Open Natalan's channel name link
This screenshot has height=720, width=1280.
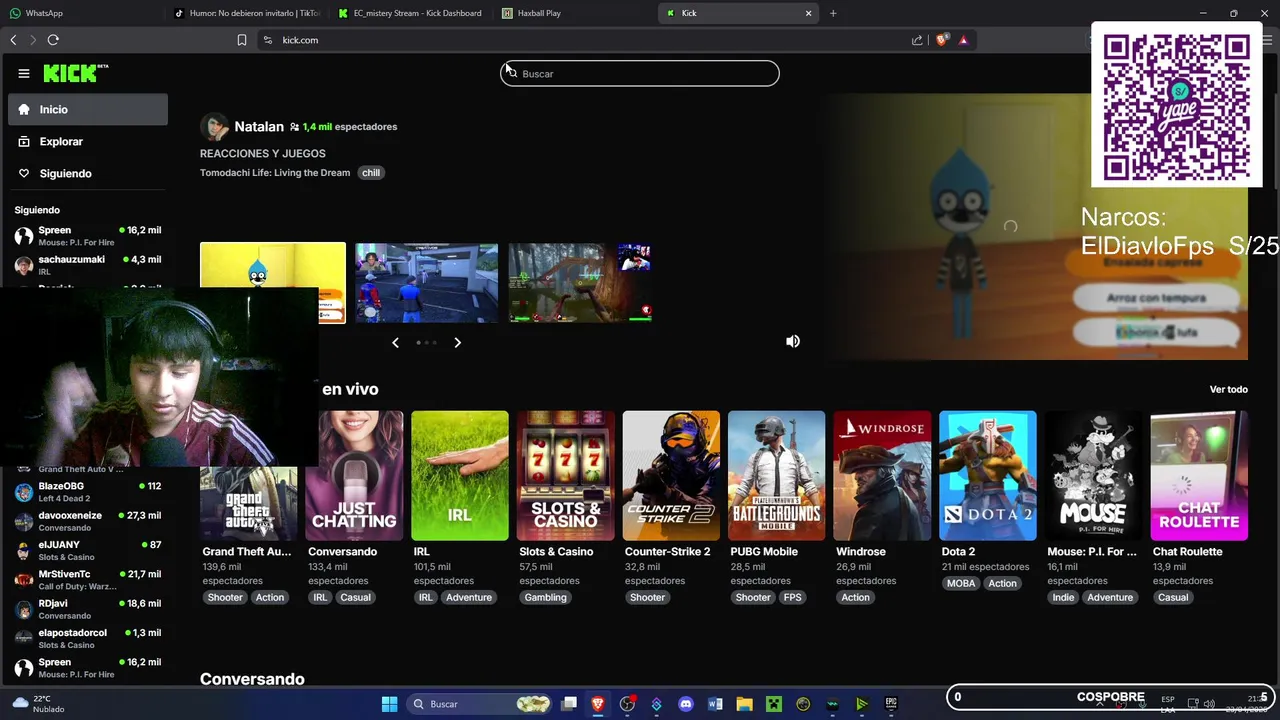259,127
